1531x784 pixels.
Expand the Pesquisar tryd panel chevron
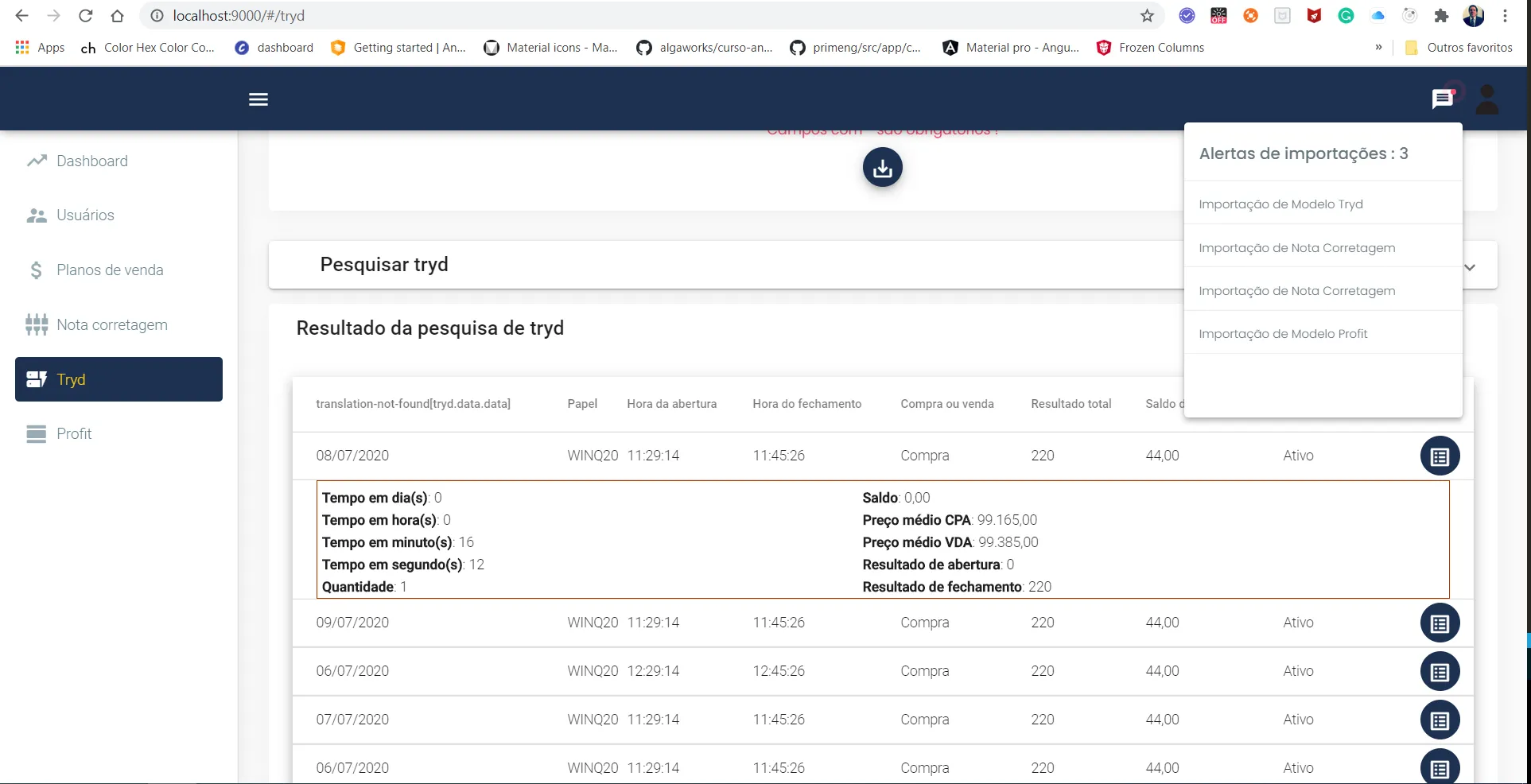click(x=1470, y=267)
